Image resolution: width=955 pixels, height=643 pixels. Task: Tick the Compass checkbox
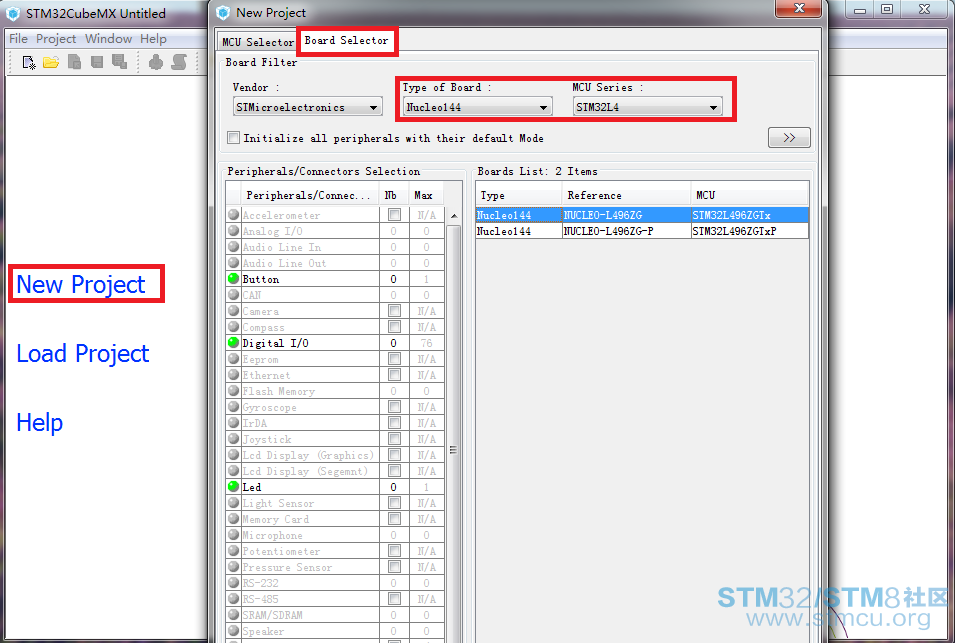click(395, 327)
